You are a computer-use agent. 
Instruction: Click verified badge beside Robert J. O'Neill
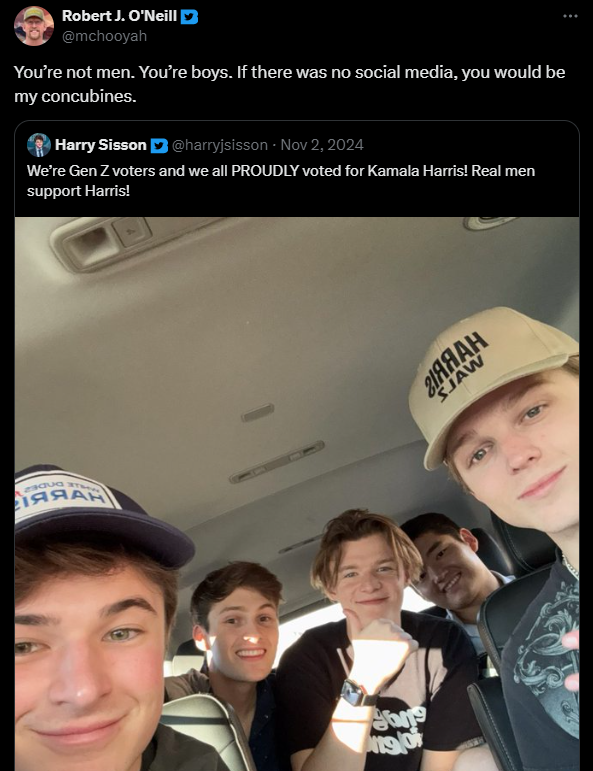click(189, 17)
